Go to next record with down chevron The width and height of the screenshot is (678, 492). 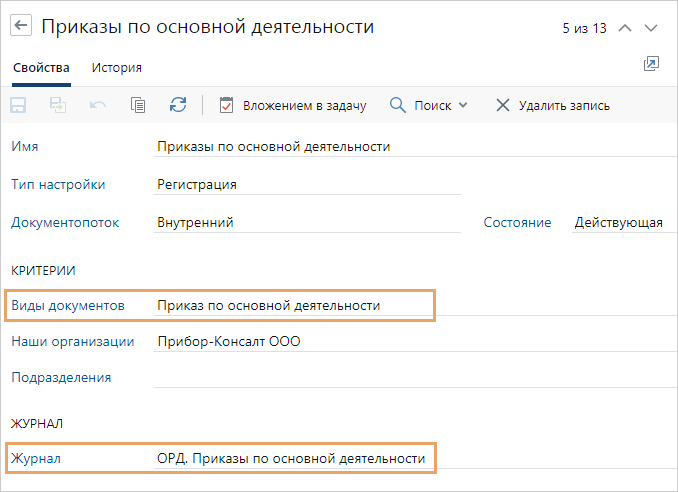coord(652,28)
